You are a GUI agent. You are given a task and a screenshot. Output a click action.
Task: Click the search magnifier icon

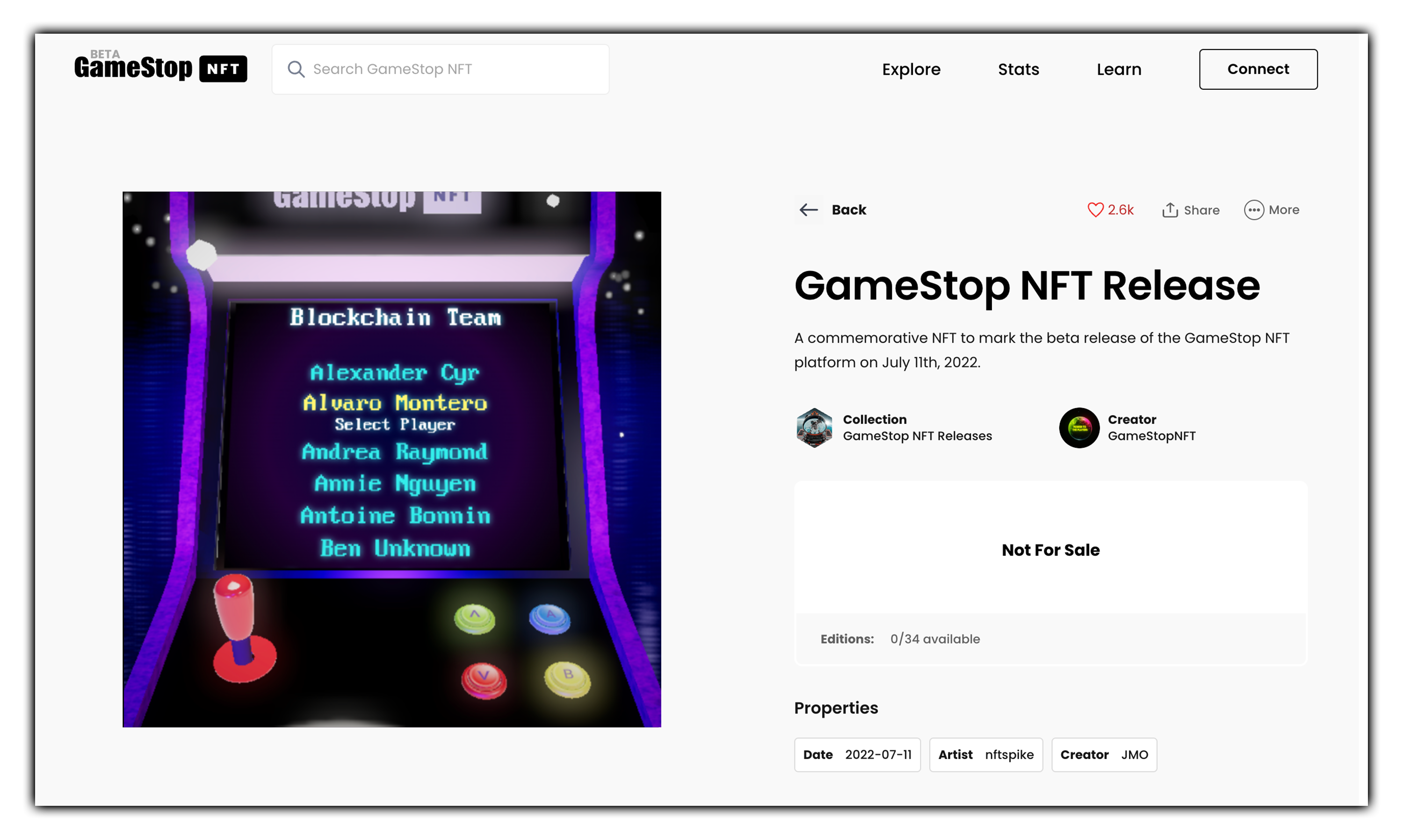tap(296, 69)
